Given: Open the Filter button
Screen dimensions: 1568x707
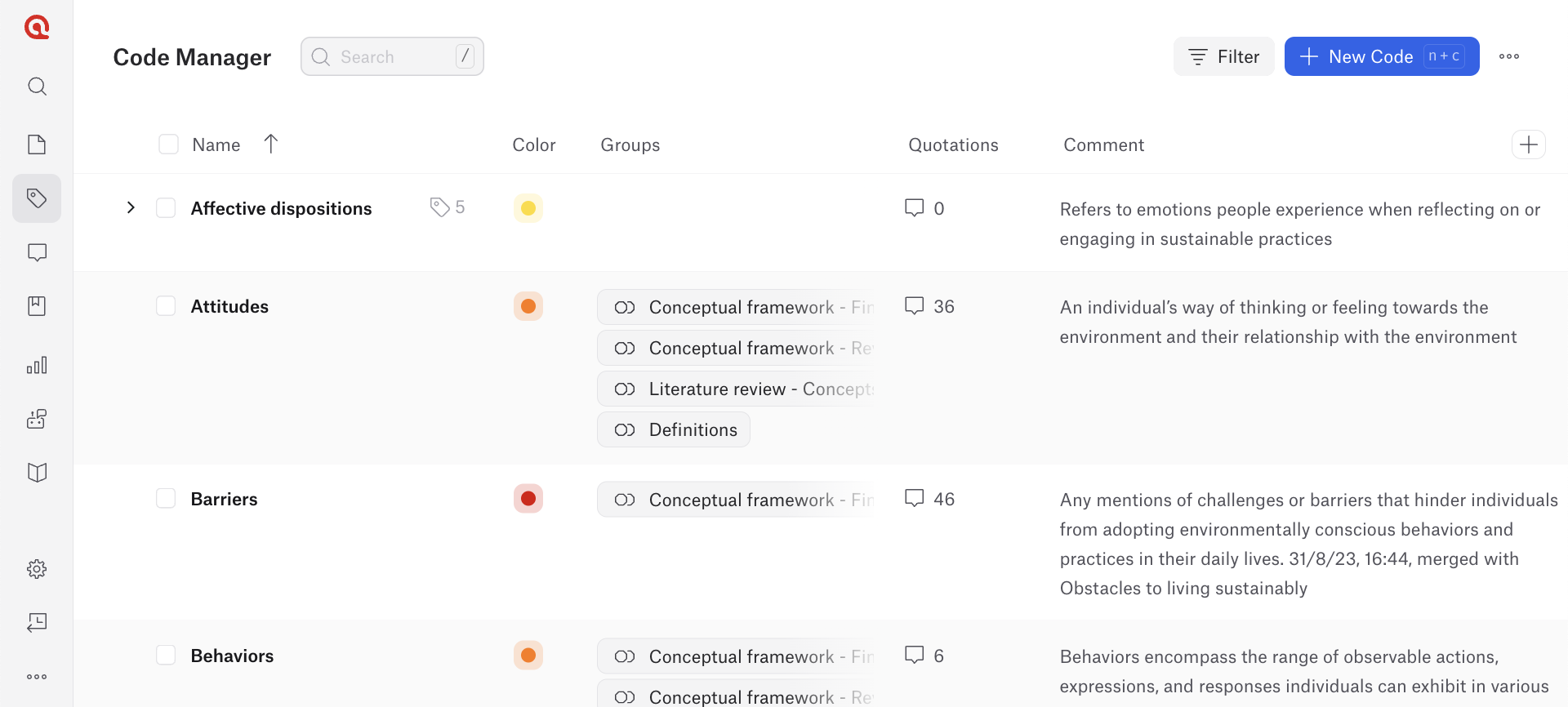Looking at the screenshot, I should (1223, 56).
